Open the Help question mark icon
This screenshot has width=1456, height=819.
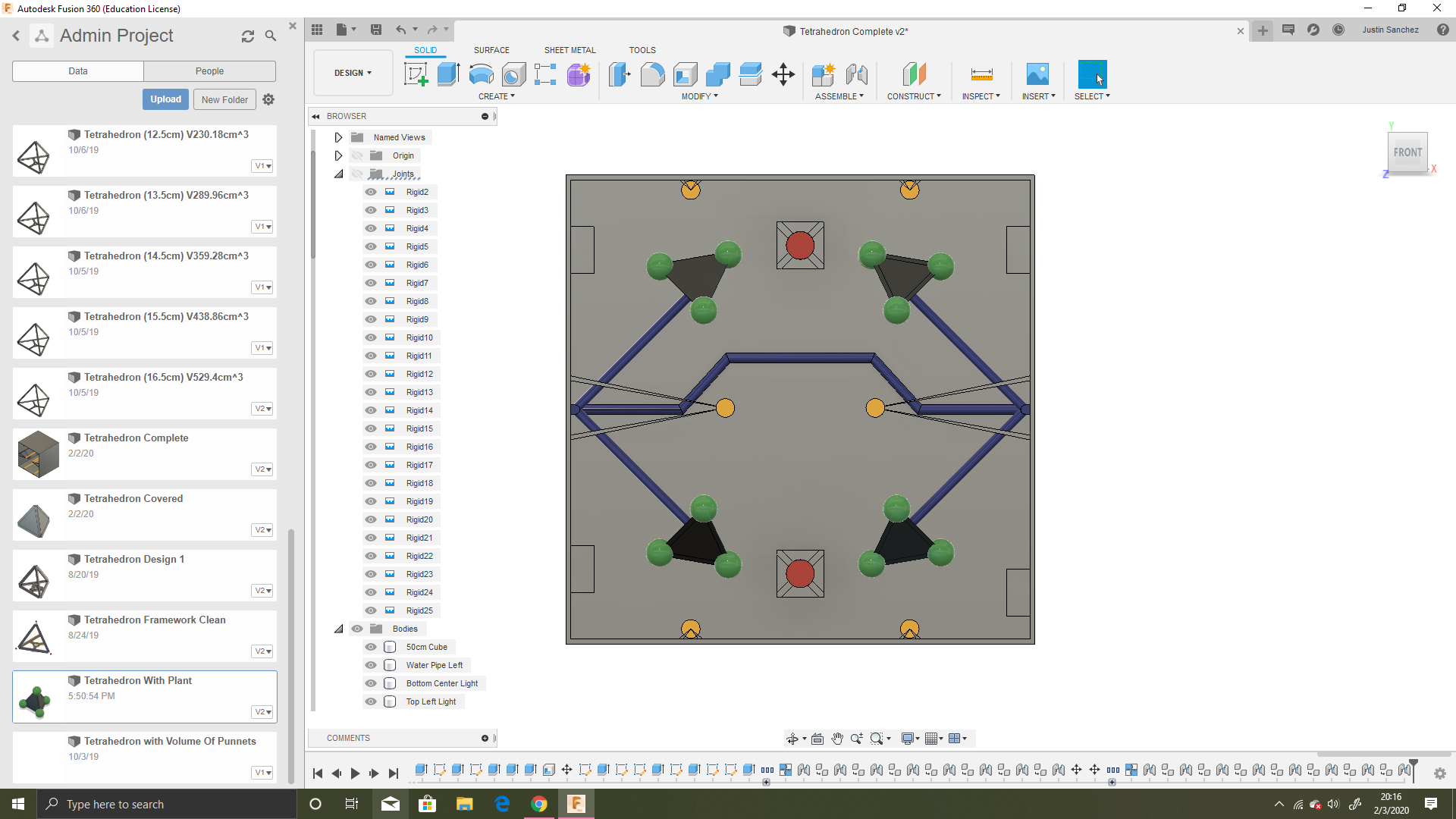(x=1442, y=30)
